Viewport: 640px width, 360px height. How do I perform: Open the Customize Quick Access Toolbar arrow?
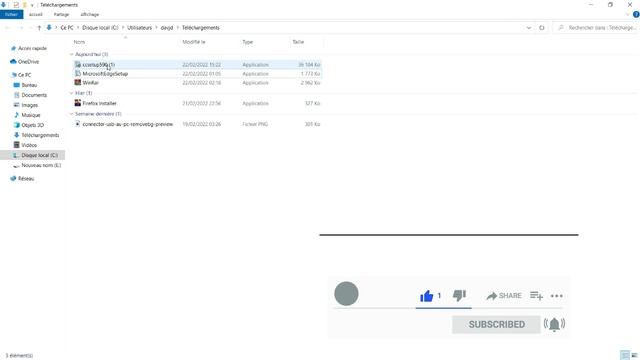pyautogui.click(x=32, y=5)
